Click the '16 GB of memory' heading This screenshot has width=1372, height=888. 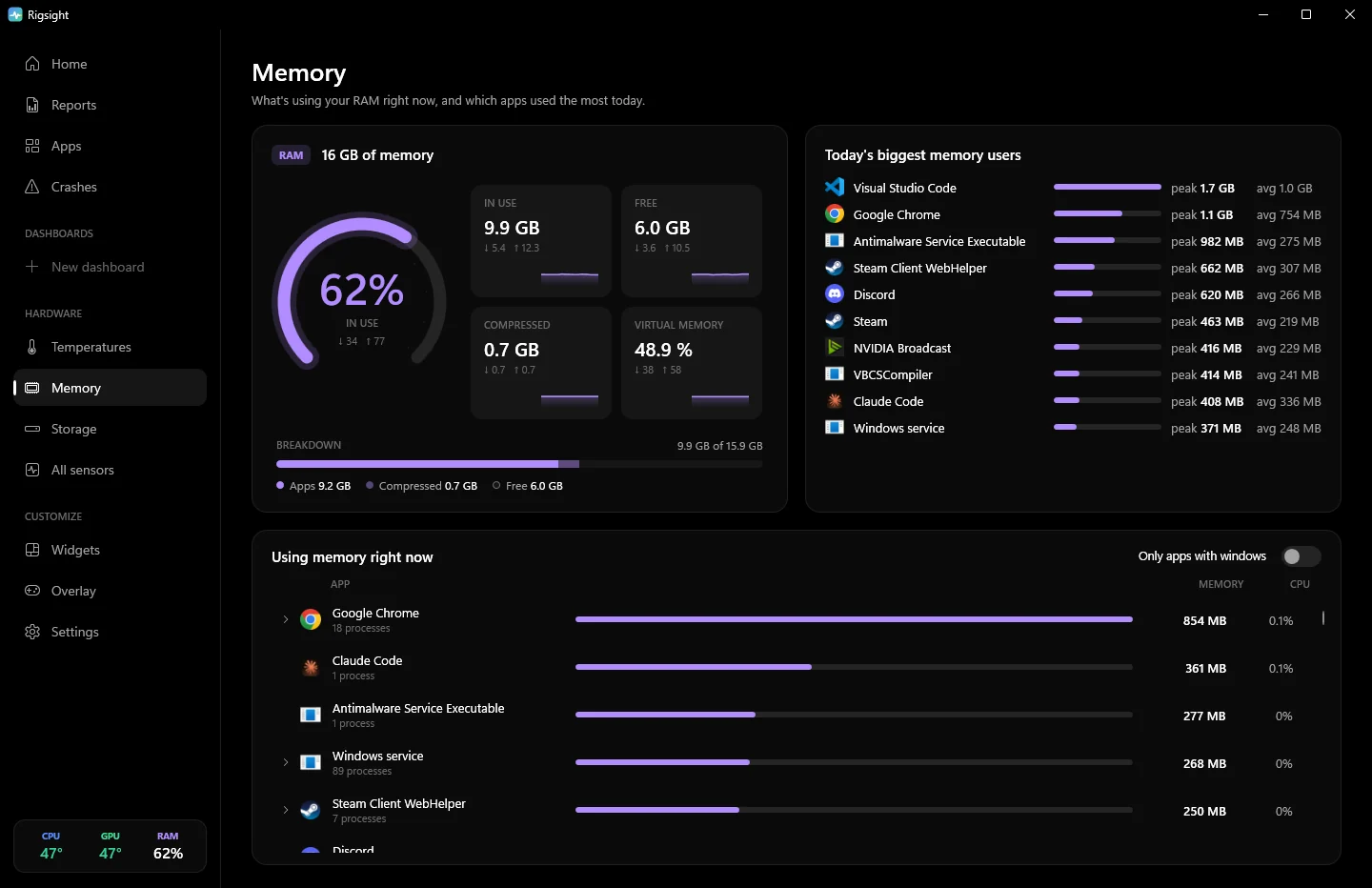click(x=377, y=155)
